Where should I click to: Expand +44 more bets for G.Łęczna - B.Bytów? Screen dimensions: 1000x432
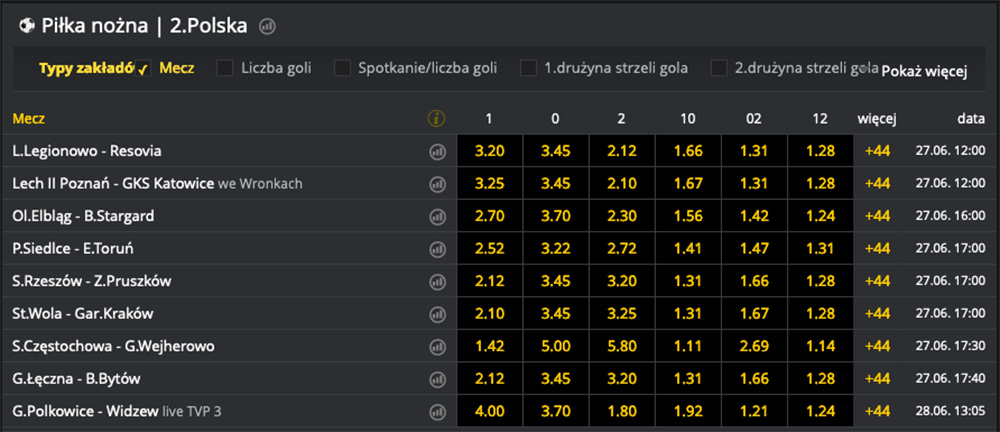(x=877, y=378)
